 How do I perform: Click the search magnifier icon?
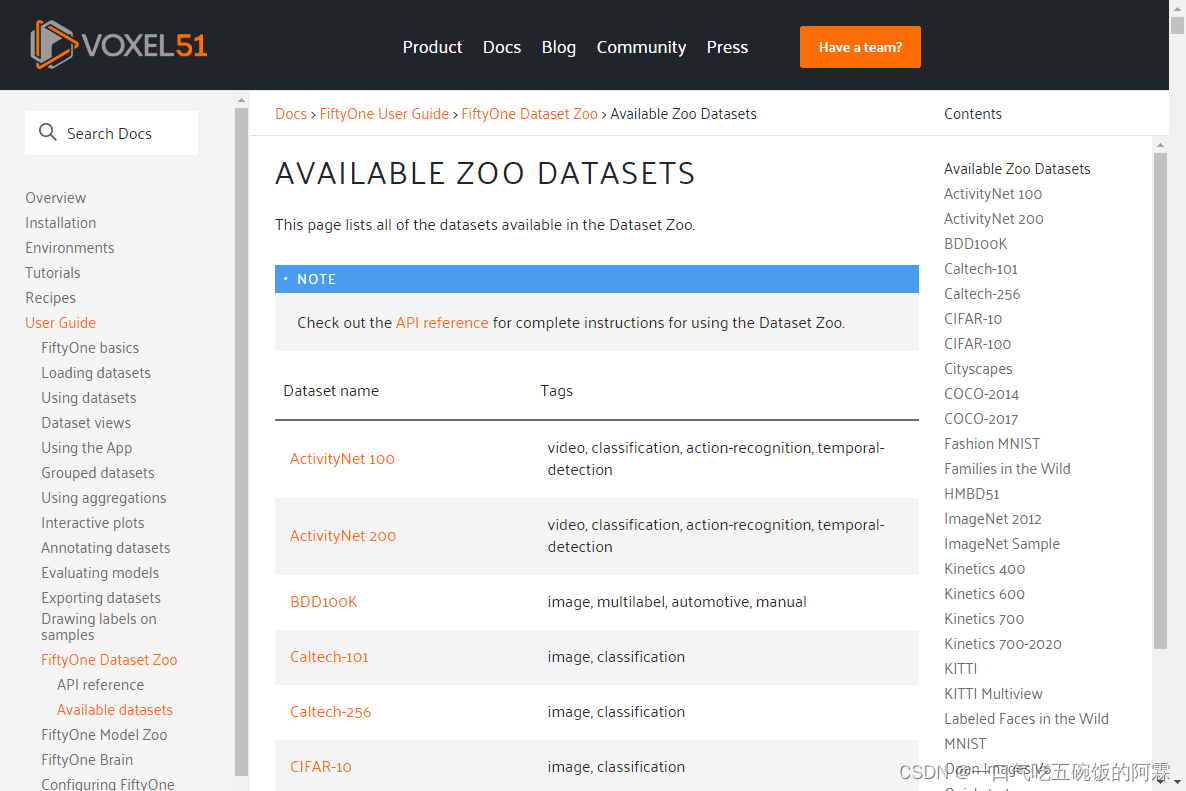48,132
